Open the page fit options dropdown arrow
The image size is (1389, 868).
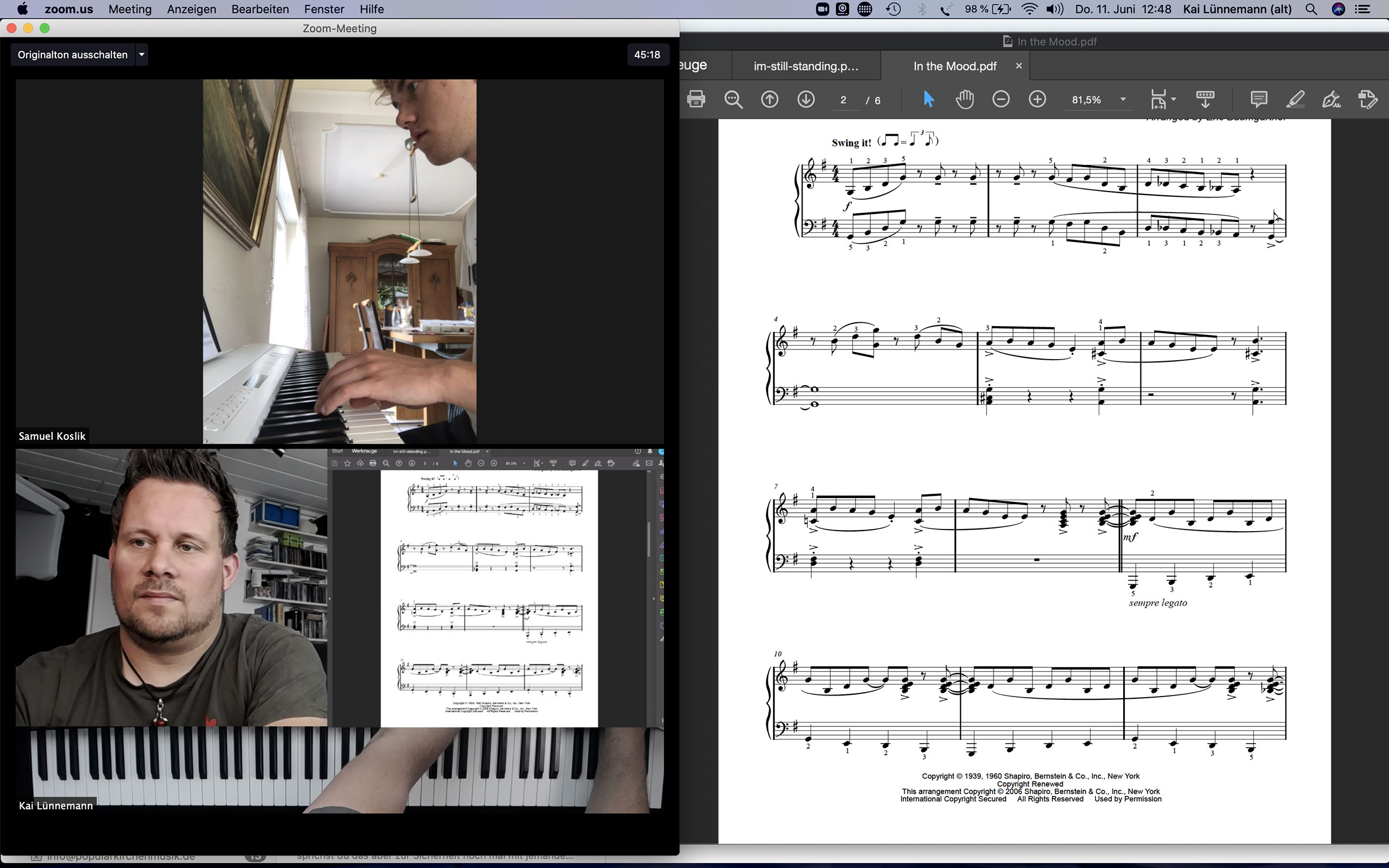[x=1174, y=99]
